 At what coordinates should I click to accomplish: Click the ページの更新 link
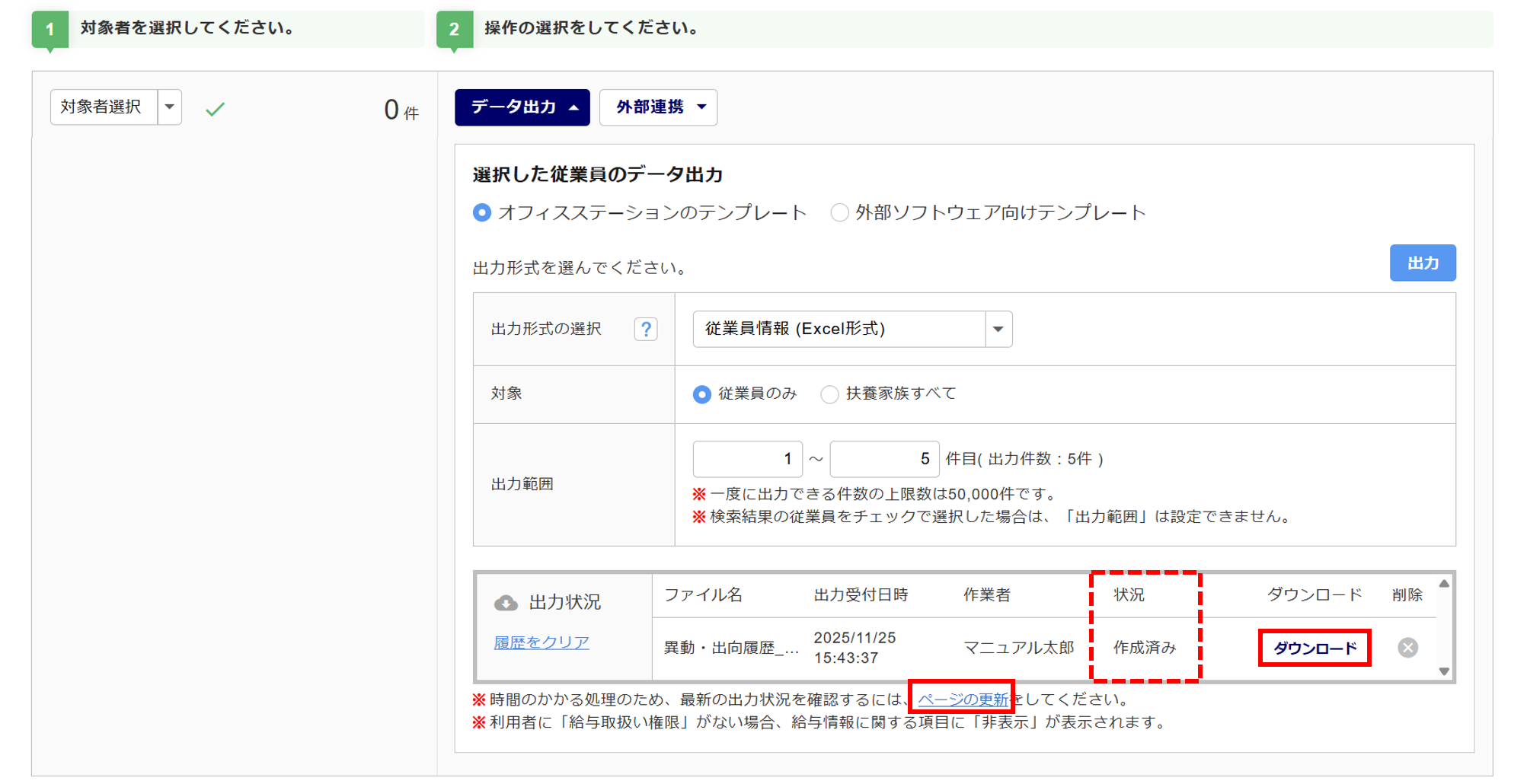tap(963, 699)
